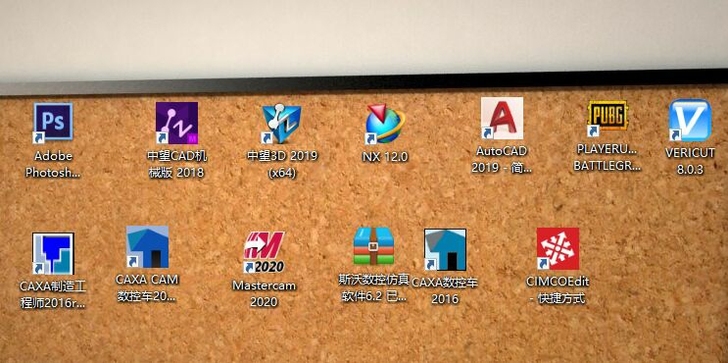Click the 'CAXA数控车 2016' label

point(445,291)
